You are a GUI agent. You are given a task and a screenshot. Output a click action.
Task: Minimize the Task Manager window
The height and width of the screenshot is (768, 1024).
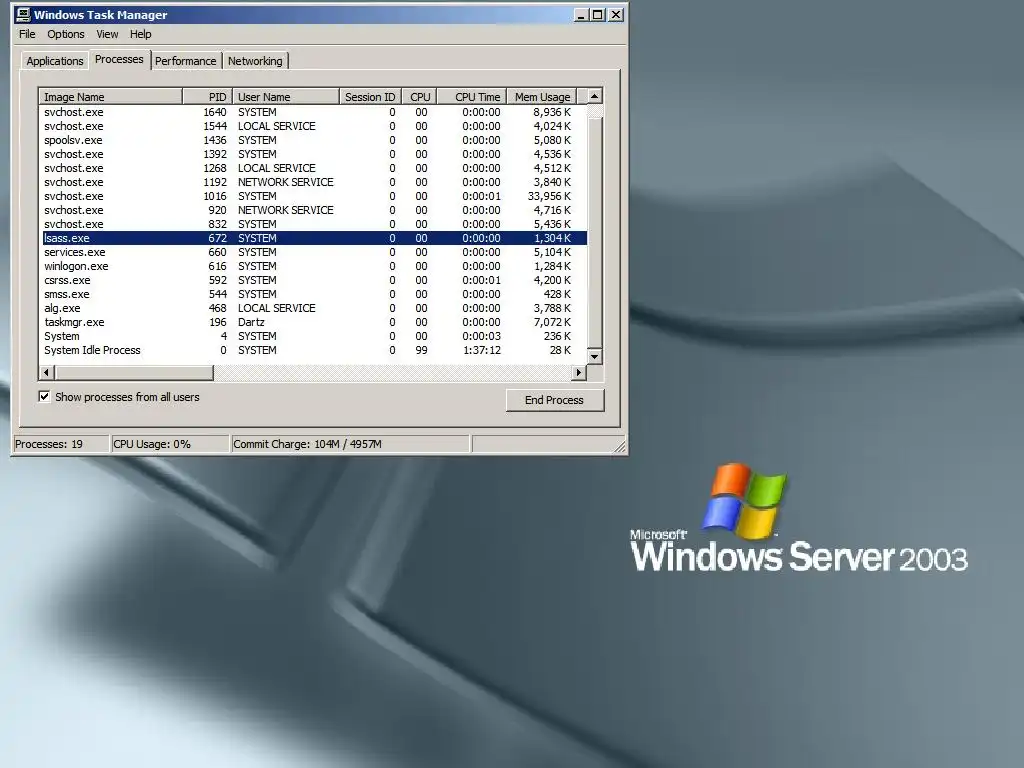tap(581, 15)
